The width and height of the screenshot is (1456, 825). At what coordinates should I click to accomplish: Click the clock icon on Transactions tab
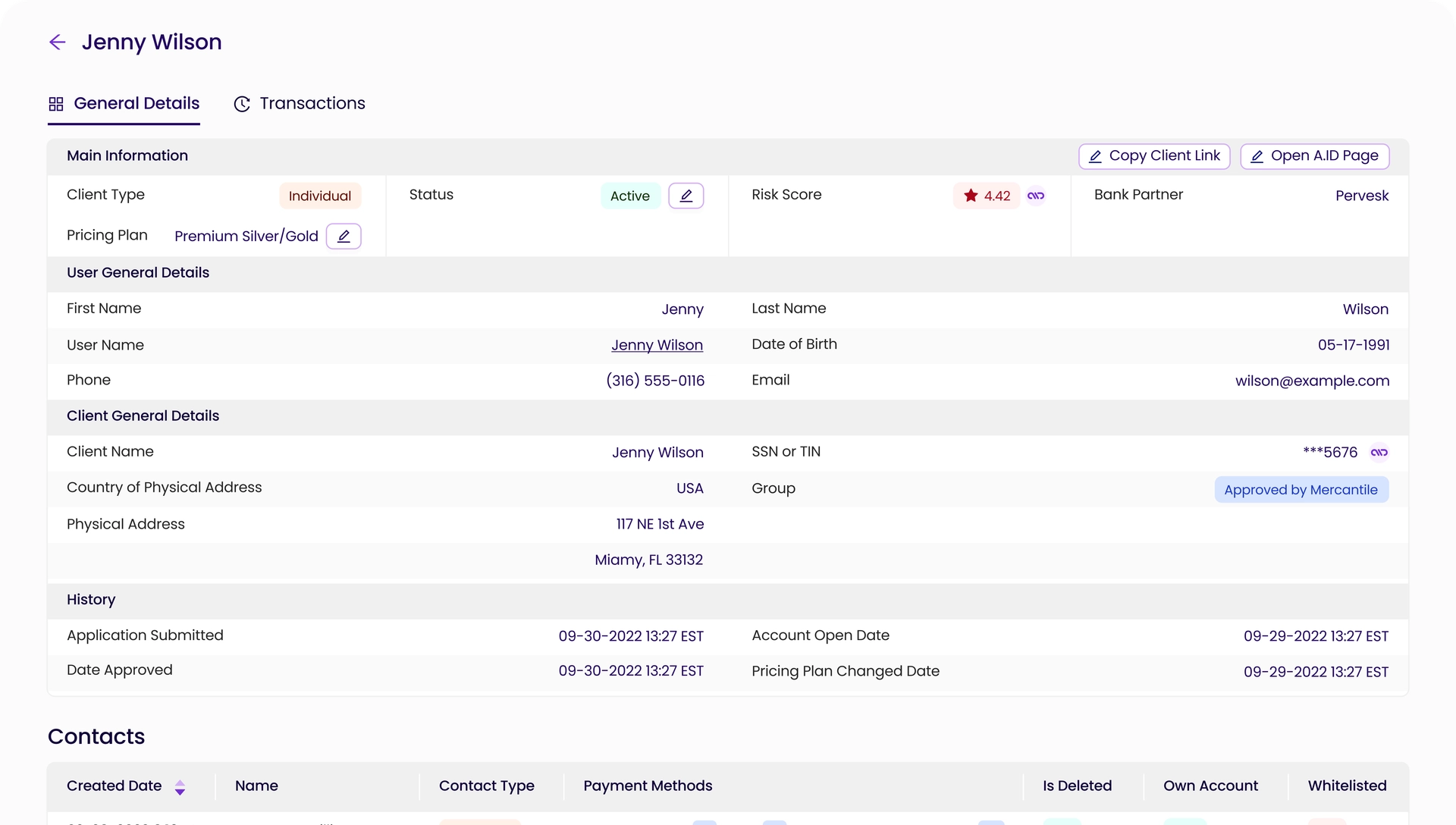tap(242, 104)
